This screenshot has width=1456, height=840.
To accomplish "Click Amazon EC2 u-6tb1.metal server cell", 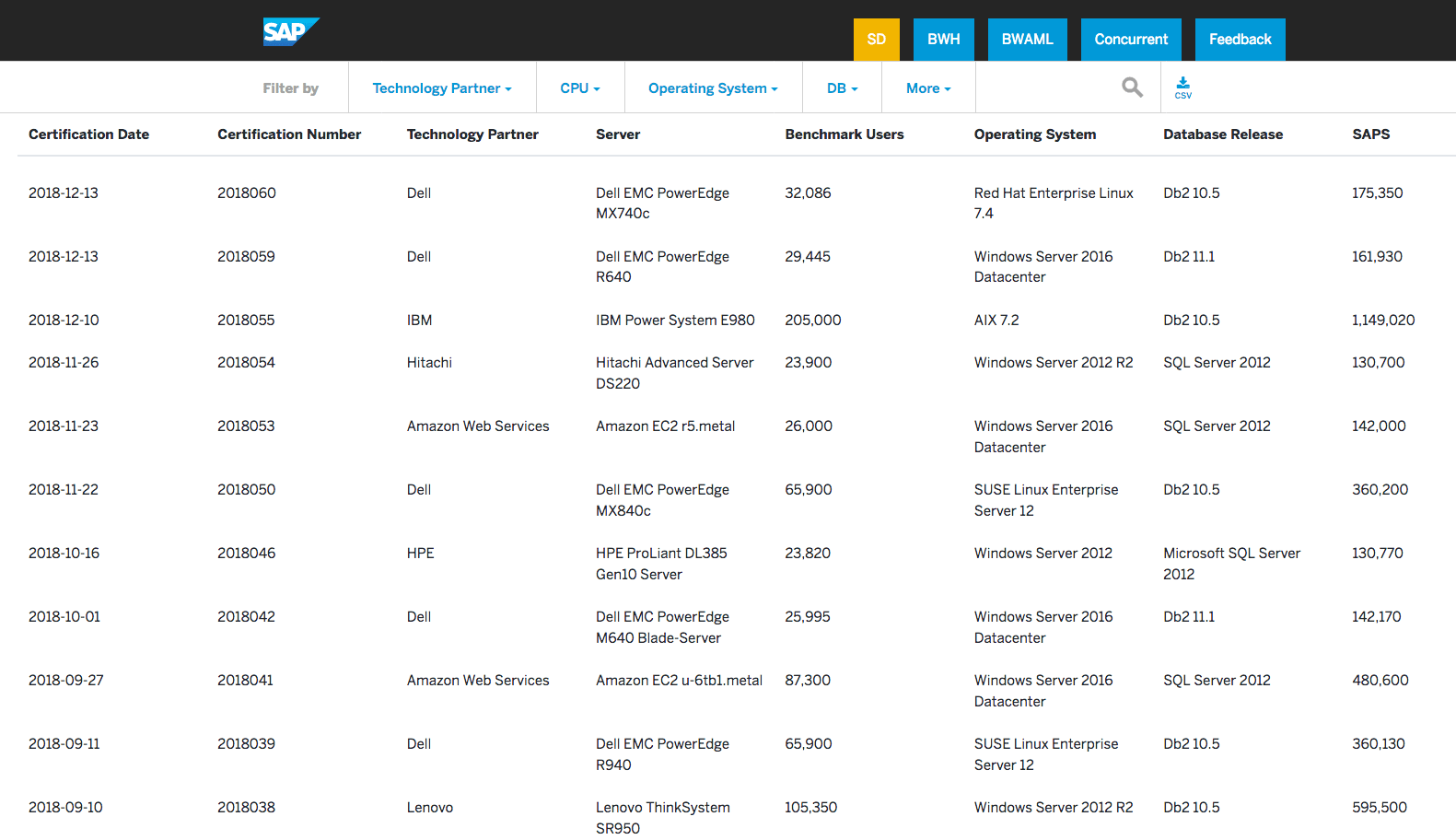I will (x=679, y=681).
